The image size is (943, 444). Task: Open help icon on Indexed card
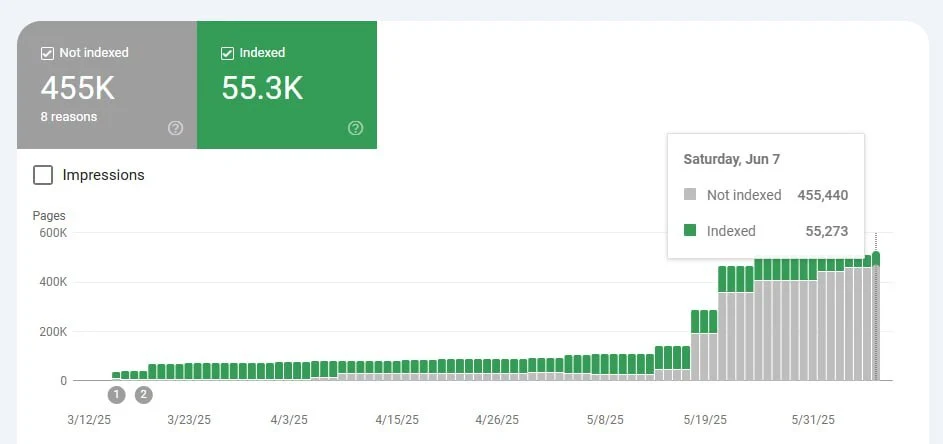(x=355, y=128)
